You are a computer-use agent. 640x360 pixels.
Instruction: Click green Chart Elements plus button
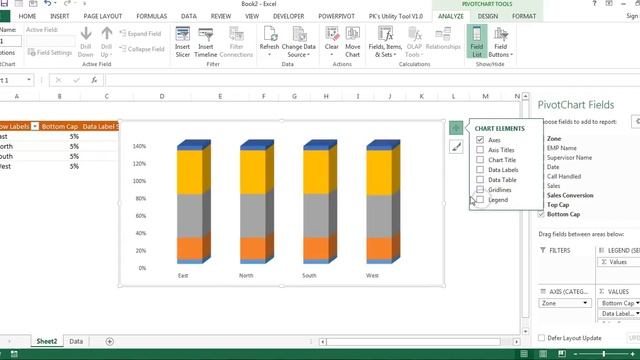point(456,128)
